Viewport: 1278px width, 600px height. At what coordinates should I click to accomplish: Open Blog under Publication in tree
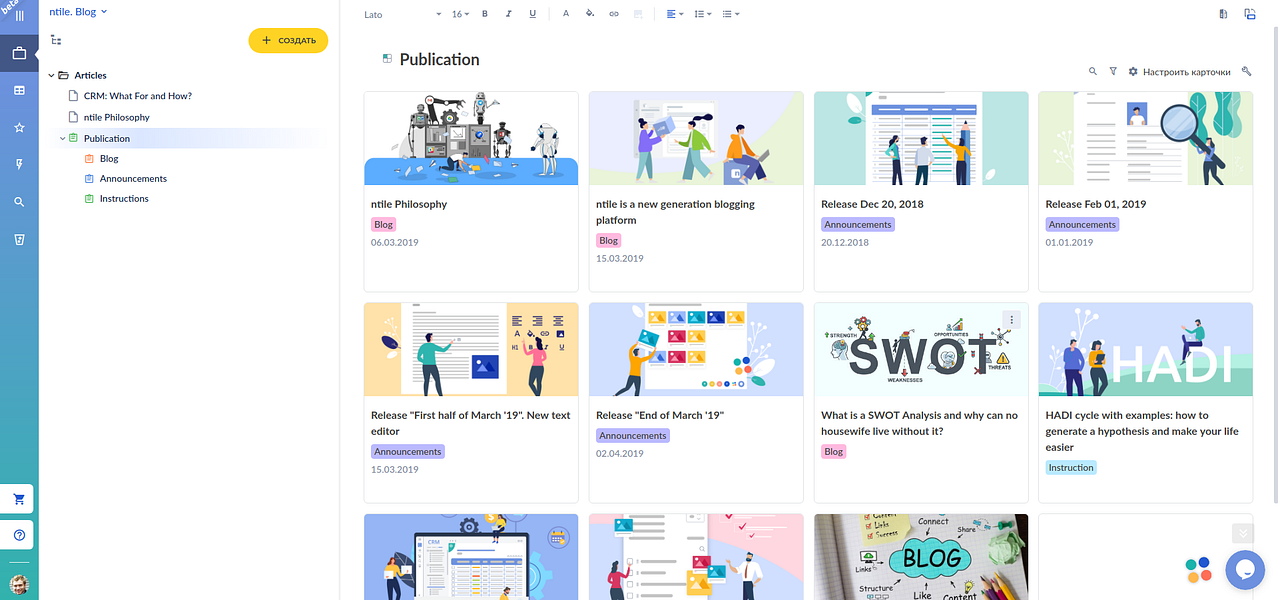[109, 159]
